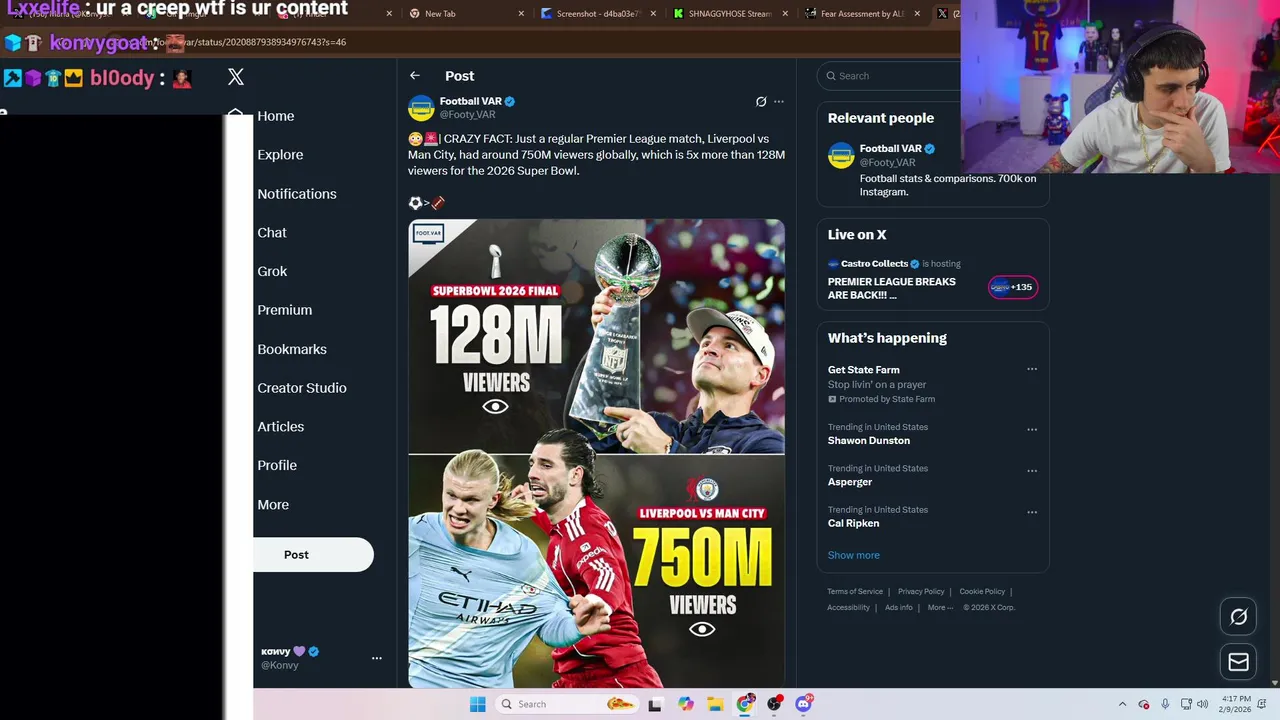Select Explore in X sidebar
1280x720 pixels.
tap(280, 155)
